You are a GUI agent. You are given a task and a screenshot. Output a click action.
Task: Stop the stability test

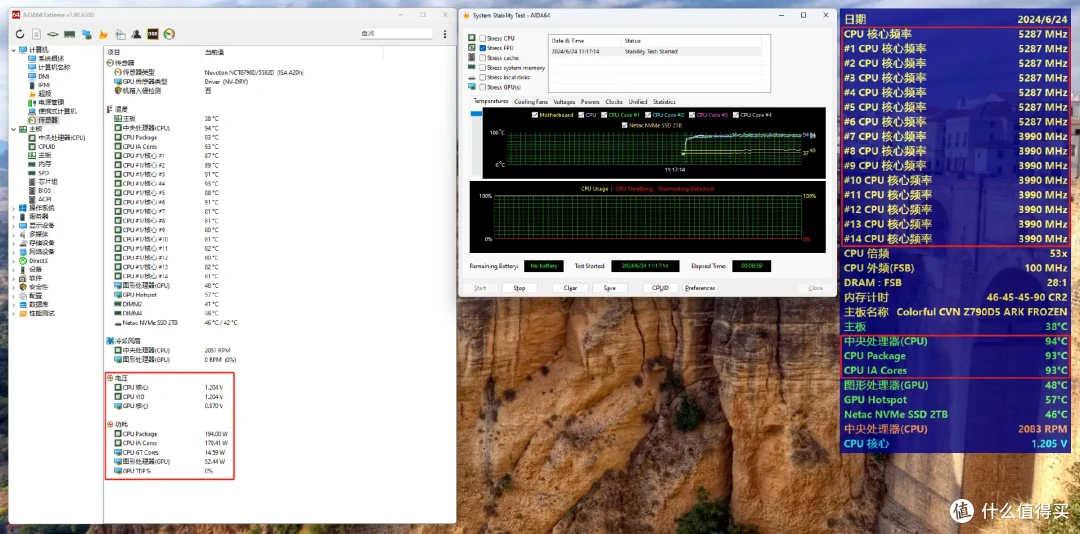519,288
